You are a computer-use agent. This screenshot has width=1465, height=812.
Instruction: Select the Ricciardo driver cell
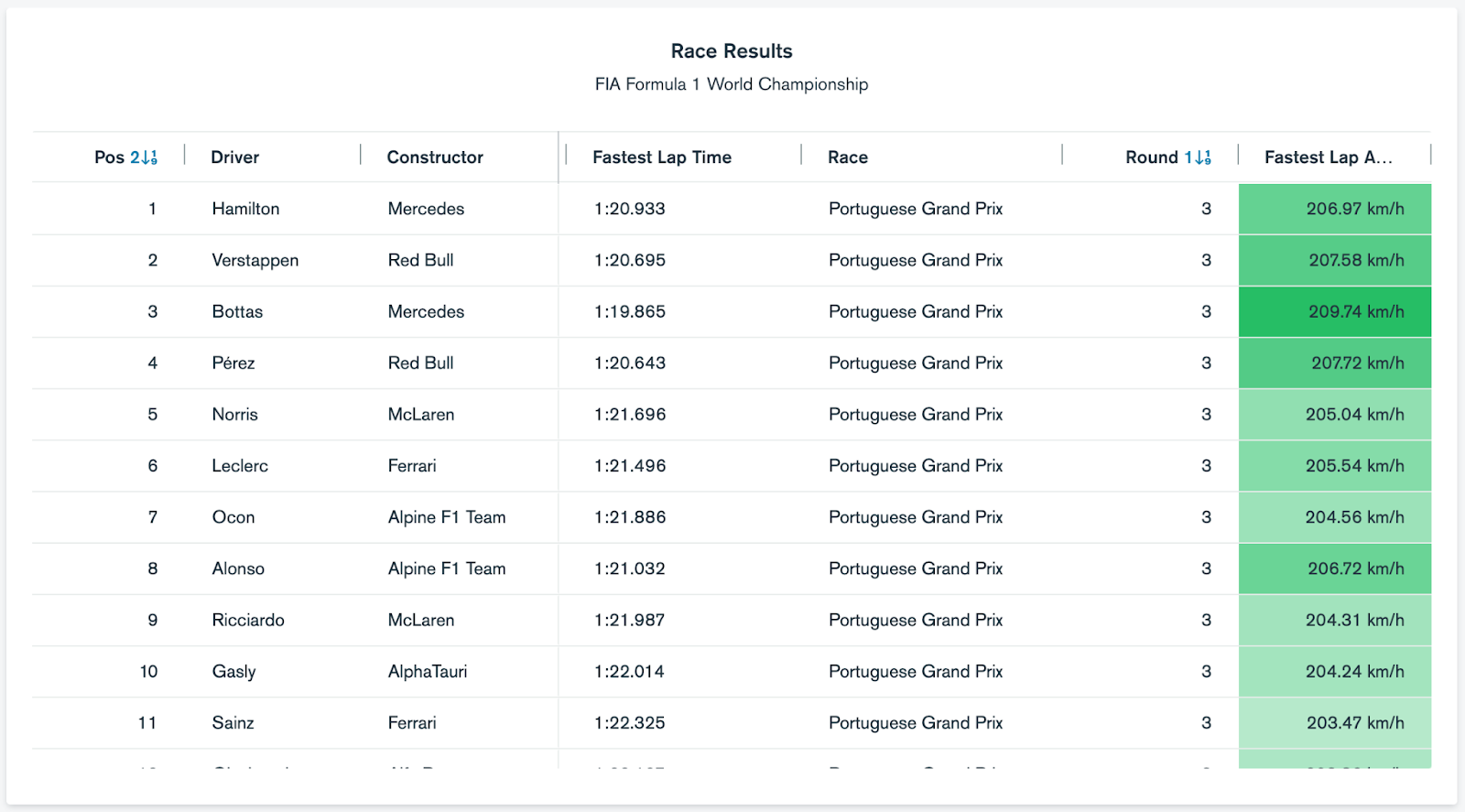[x=248, y=621]
